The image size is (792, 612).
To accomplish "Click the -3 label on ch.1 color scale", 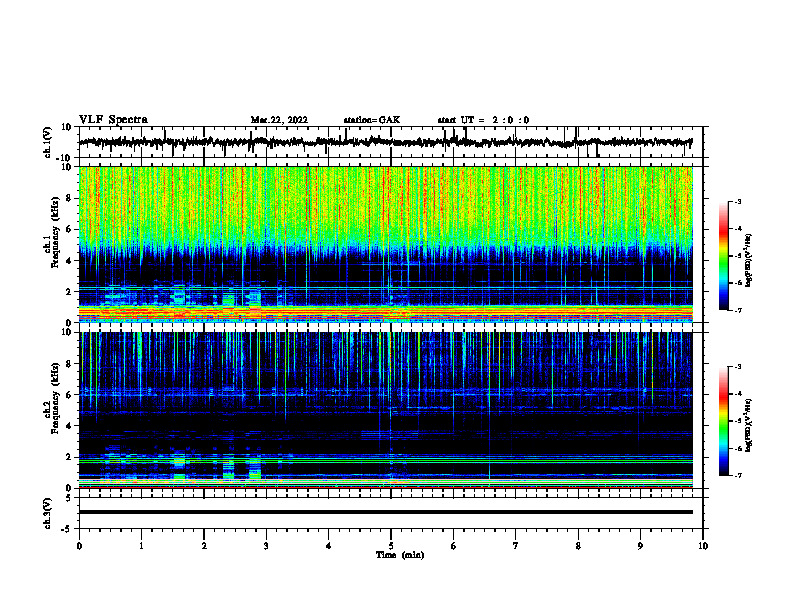I will pyautogui.click(x=738, y=201).
